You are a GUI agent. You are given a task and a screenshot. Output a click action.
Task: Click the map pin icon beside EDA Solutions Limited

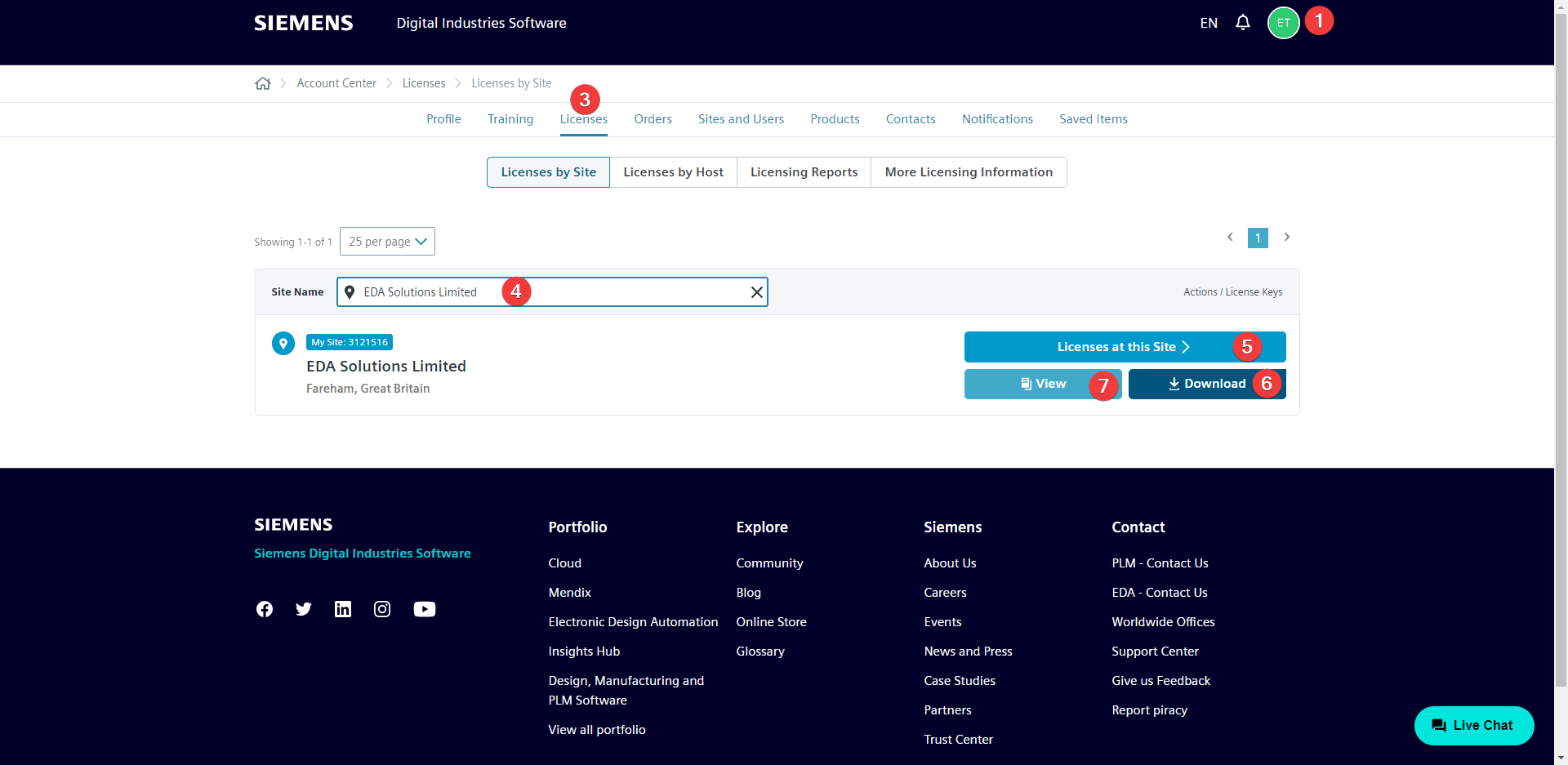pos(283,344)
